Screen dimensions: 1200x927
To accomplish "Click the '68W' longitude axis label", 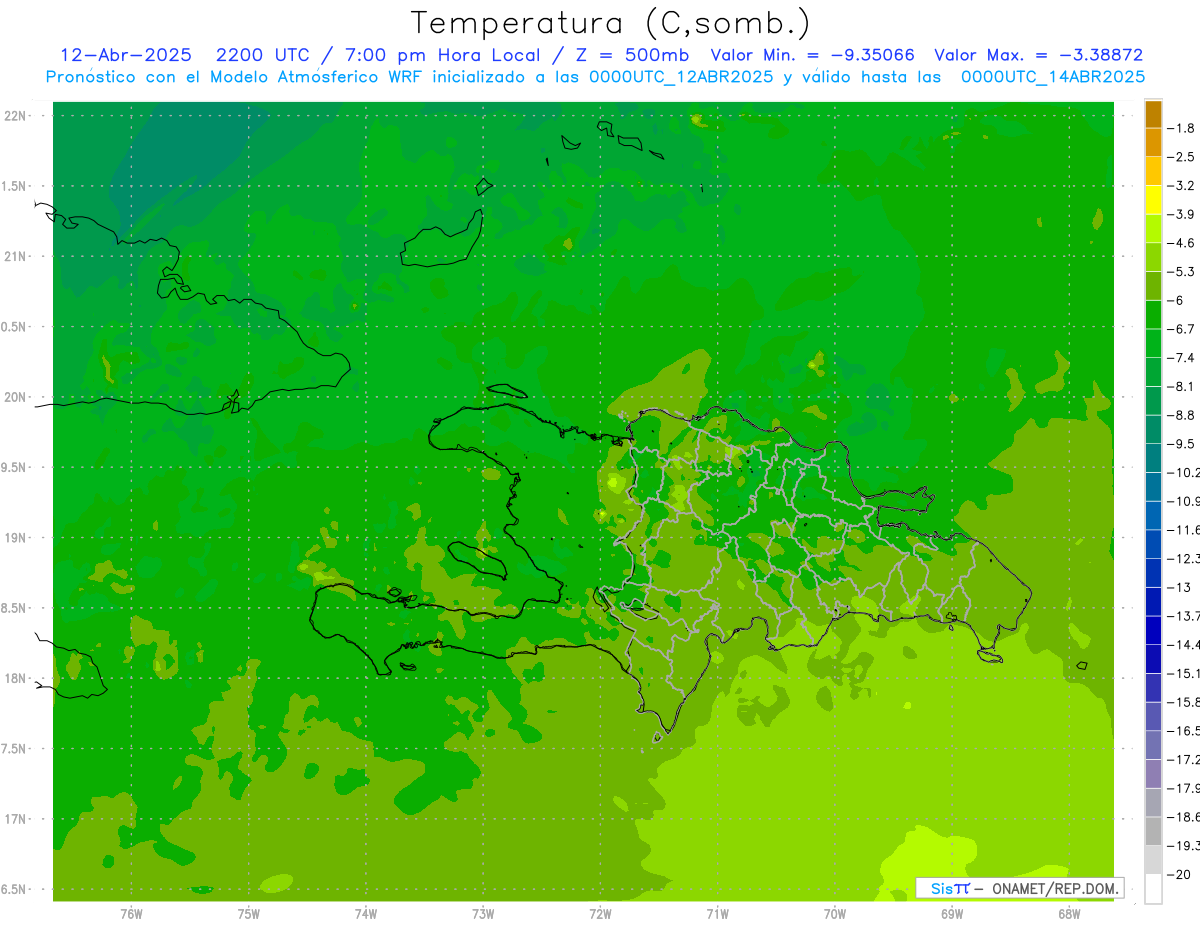I will tap(1069, 914).
